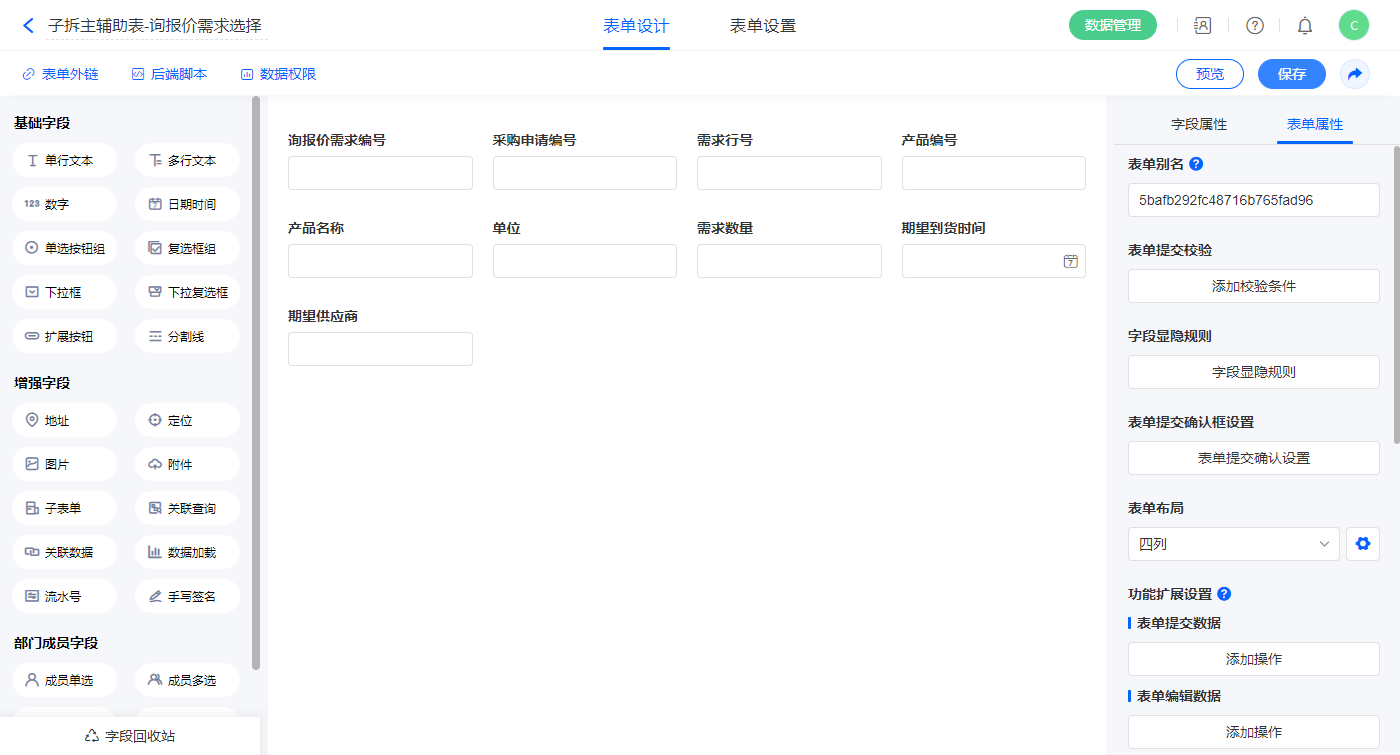
Task: Click the help icon beside 表单别名
Action: 1196,164
